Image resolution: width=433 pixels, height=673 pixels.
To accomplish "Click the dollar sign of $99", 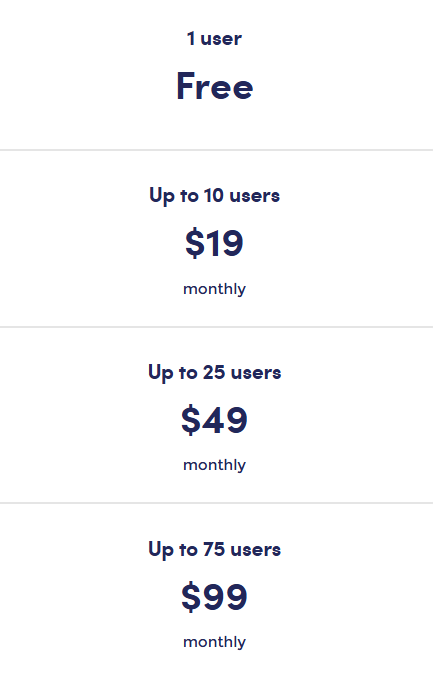I will (191, 597).
